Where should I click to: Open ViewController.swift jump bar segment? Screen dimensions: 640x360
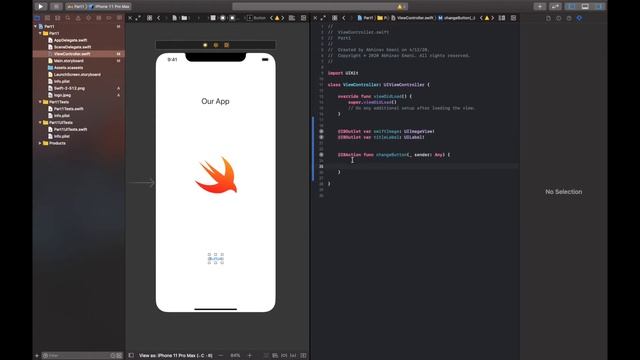click(412, 18)
